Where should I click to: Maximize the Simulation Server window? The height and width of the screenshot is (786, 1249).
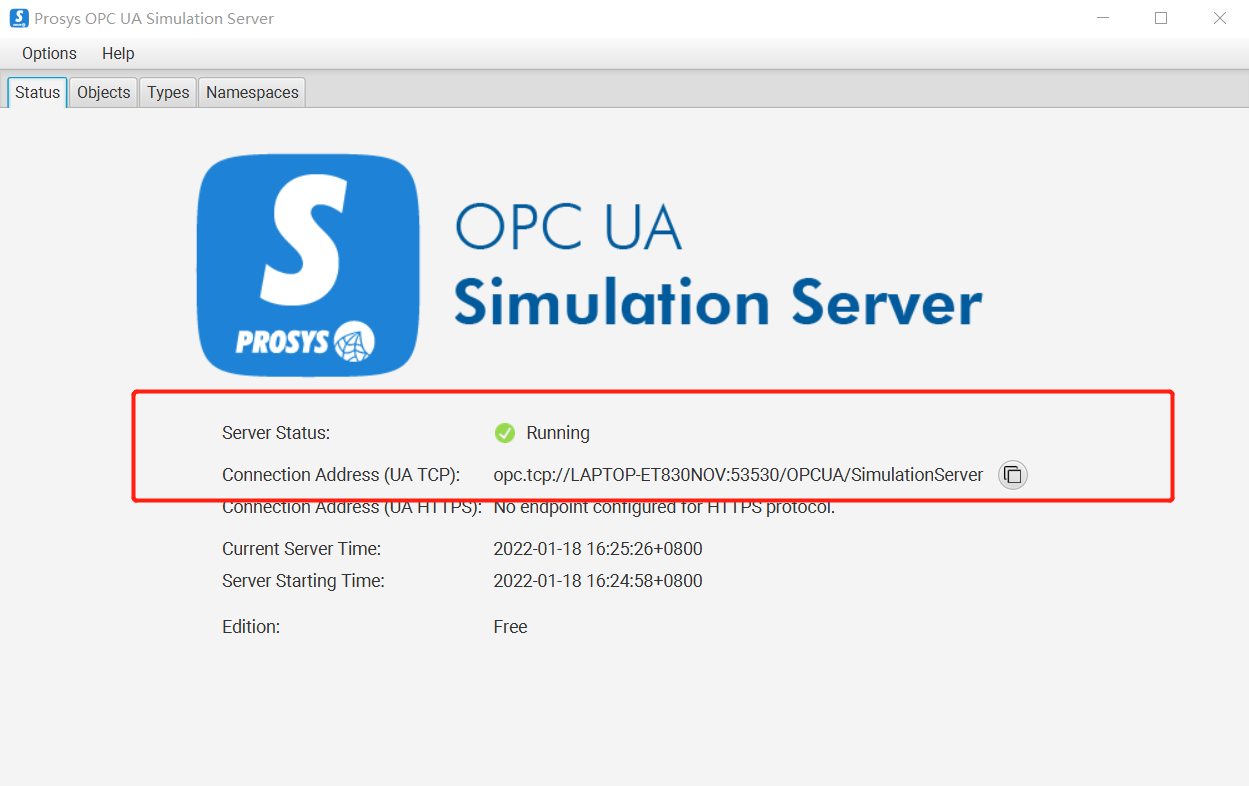[1161, 18]
